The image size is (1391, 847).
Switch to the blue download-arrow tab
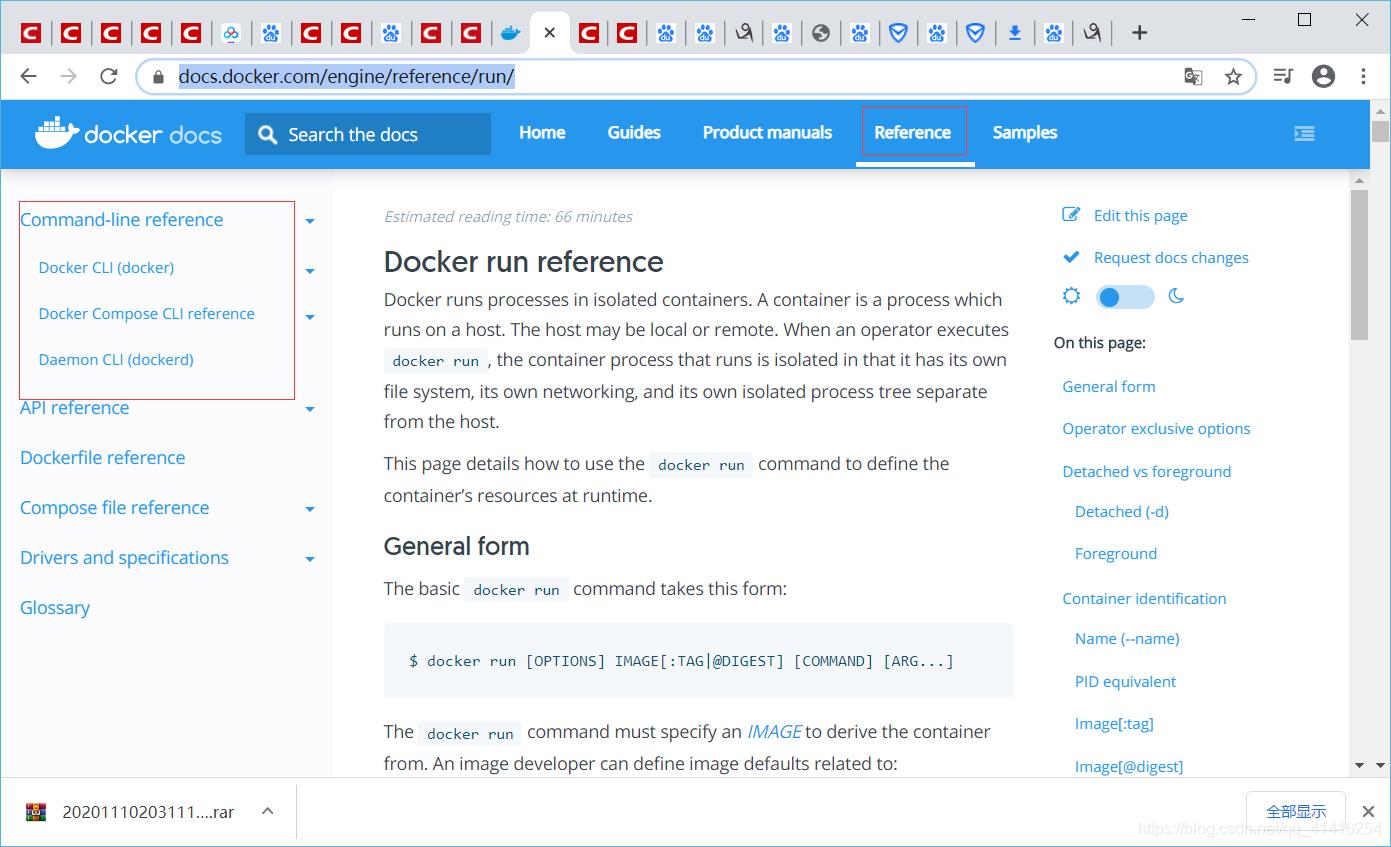point(1014,33)
